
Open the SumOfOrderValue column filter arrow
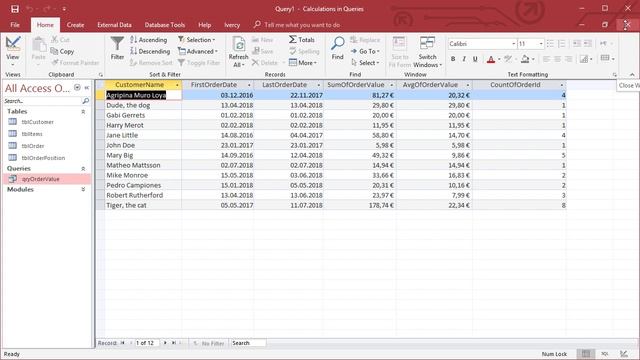392,85
